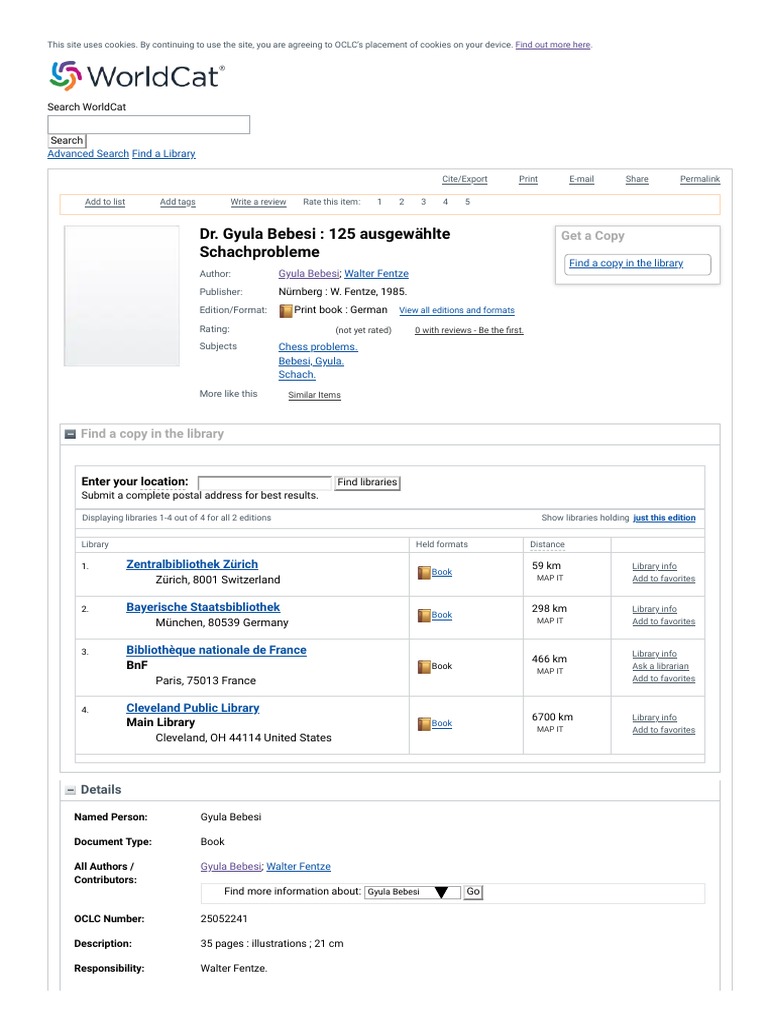
Task: Open the Cite/Export menu item
Action: 465,179
